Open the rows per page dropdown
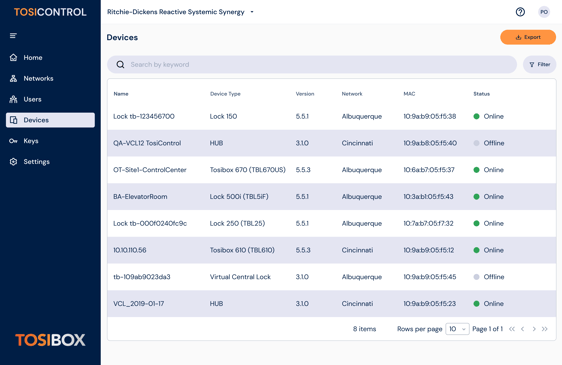The image size is (562, 365). 457,329
